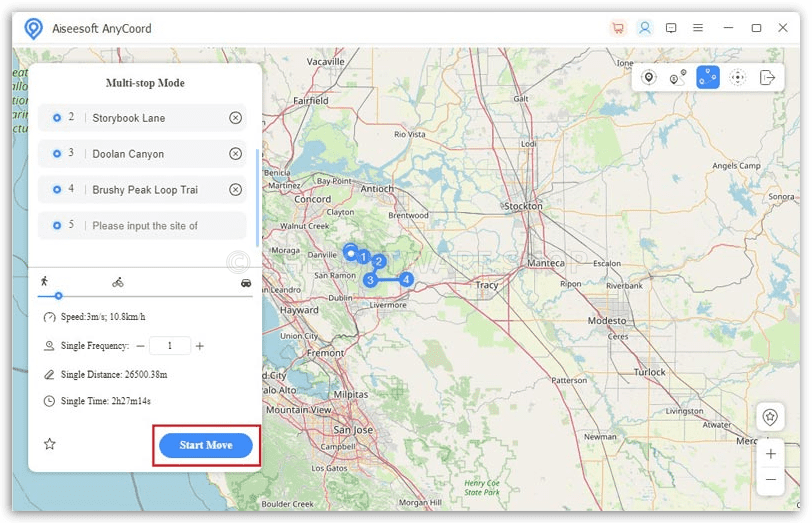Select Joystick Mode icon
The height and width of the screenshot is (523, 812).
coord(737,78)
